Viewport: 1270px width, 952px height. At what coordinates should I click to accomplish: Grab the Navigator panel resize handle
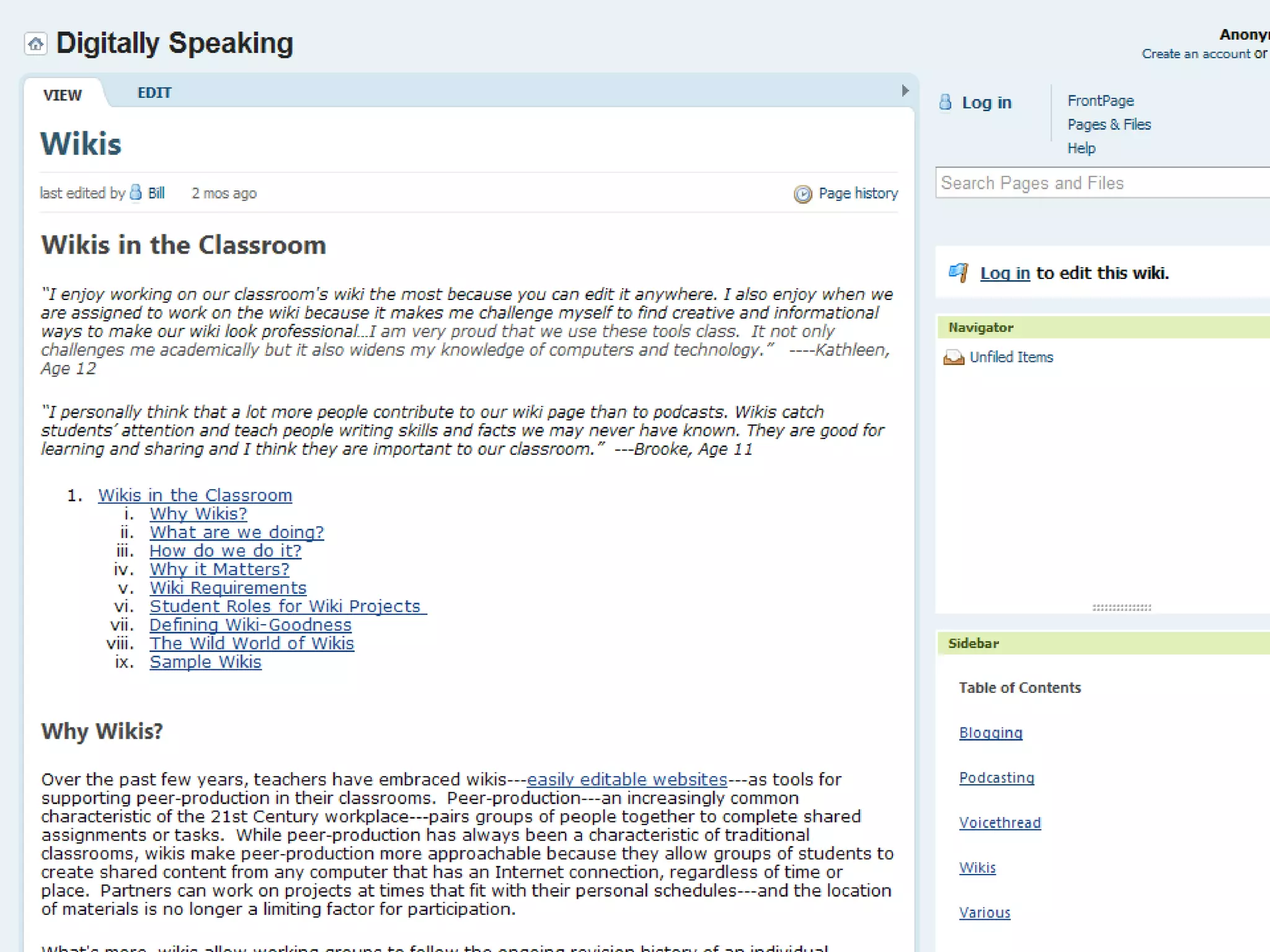(1121, 607)
